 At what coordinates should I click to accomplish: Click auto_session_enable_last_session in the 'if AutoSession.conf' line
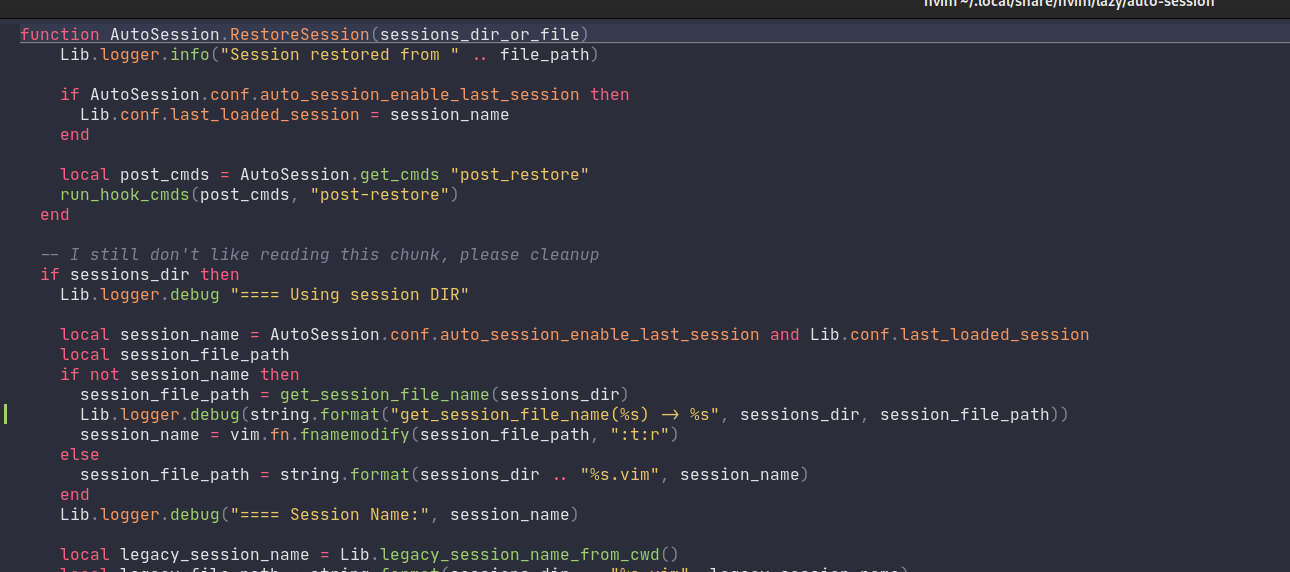click(420, 95)
